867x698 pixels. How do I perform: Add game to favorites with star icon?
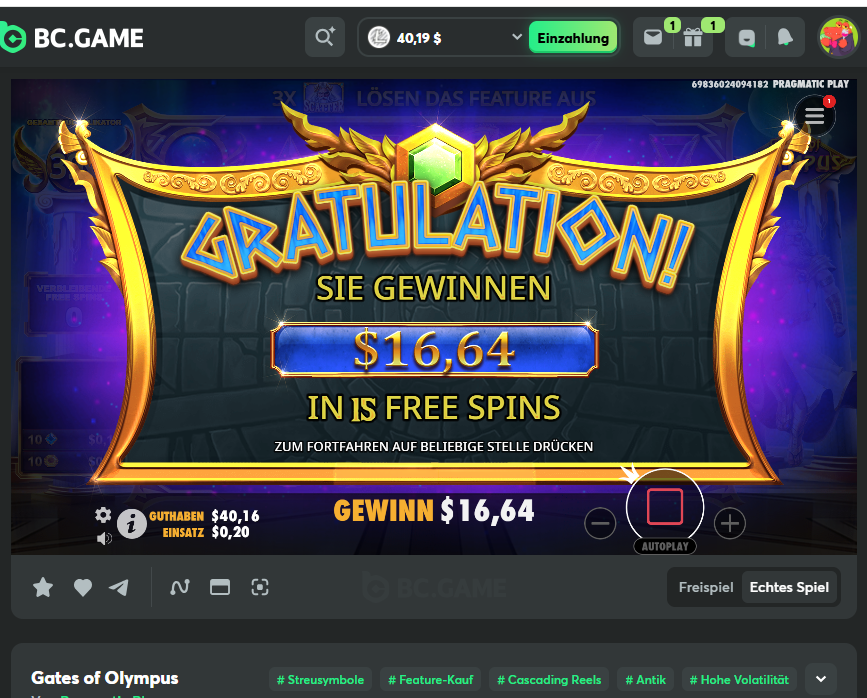[43, 587]
